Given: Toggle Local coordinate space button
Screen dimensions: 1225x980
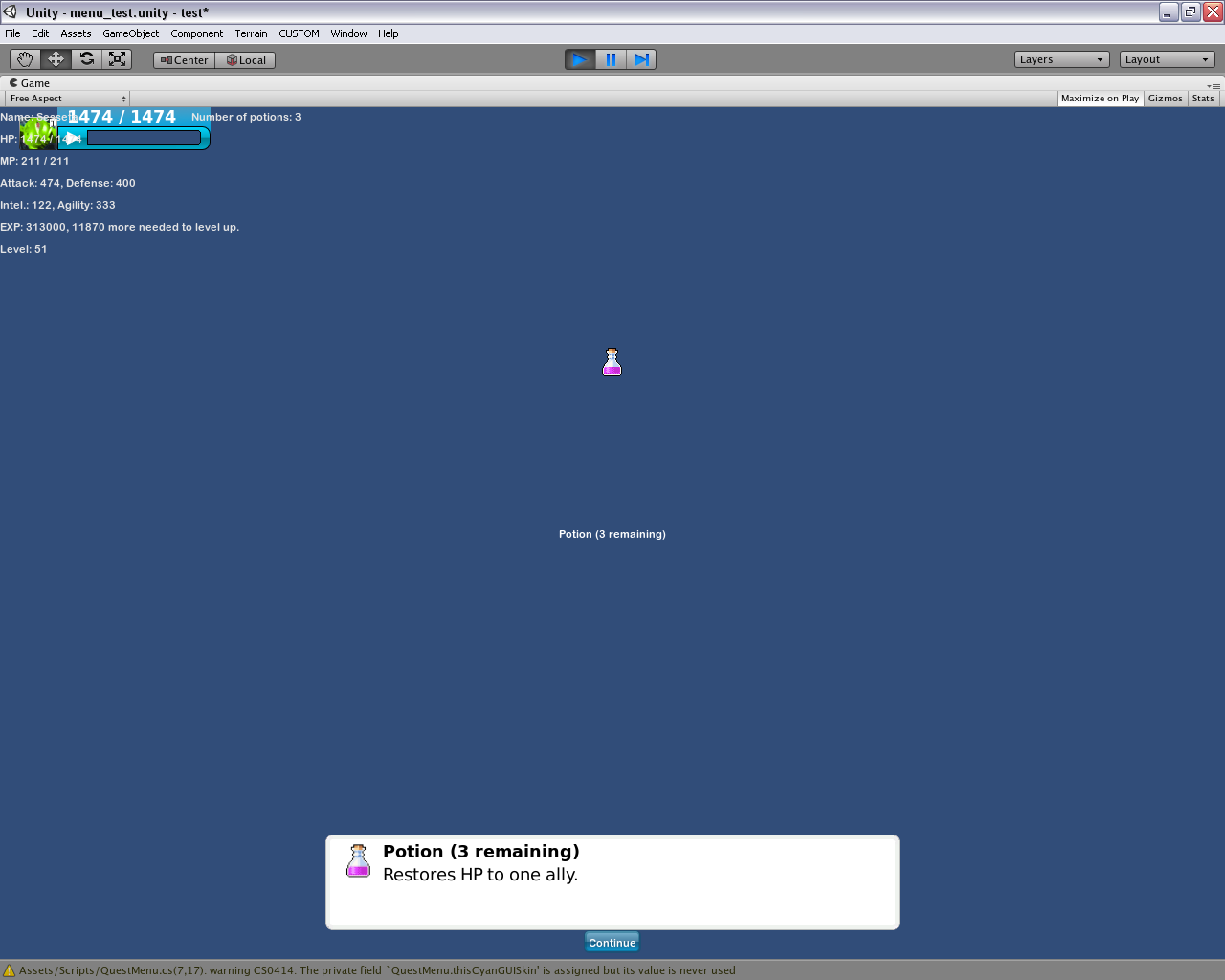Looking at the screenshot, I should 245,60.
